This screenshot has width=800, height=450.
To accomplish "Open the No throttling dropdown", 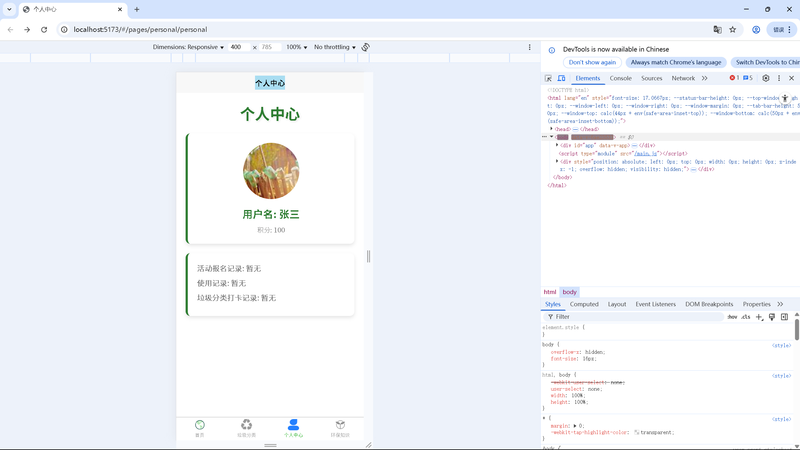I will click(335, 47).
